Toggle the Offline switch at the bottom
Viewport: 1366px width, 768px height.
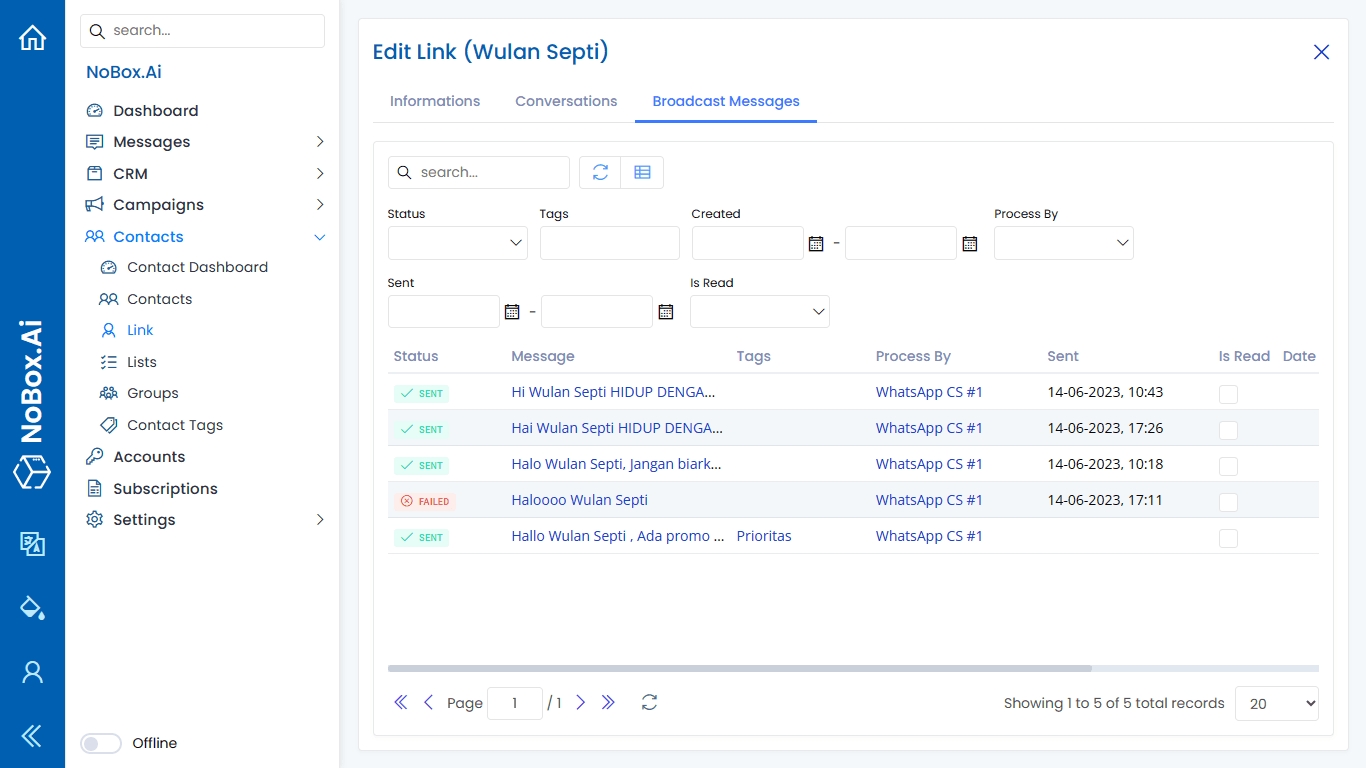(100, 743)
